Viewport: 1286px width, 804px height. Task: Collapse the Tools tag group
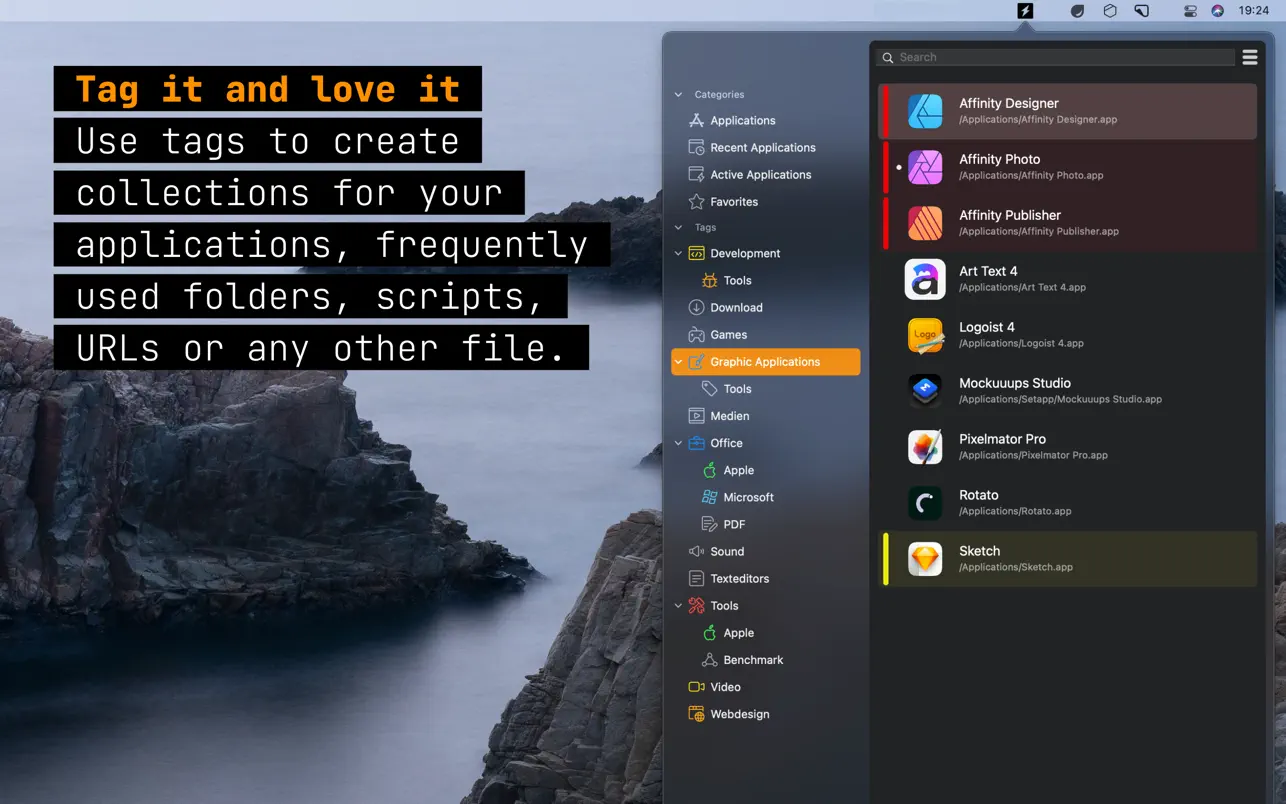click(679, 605)
